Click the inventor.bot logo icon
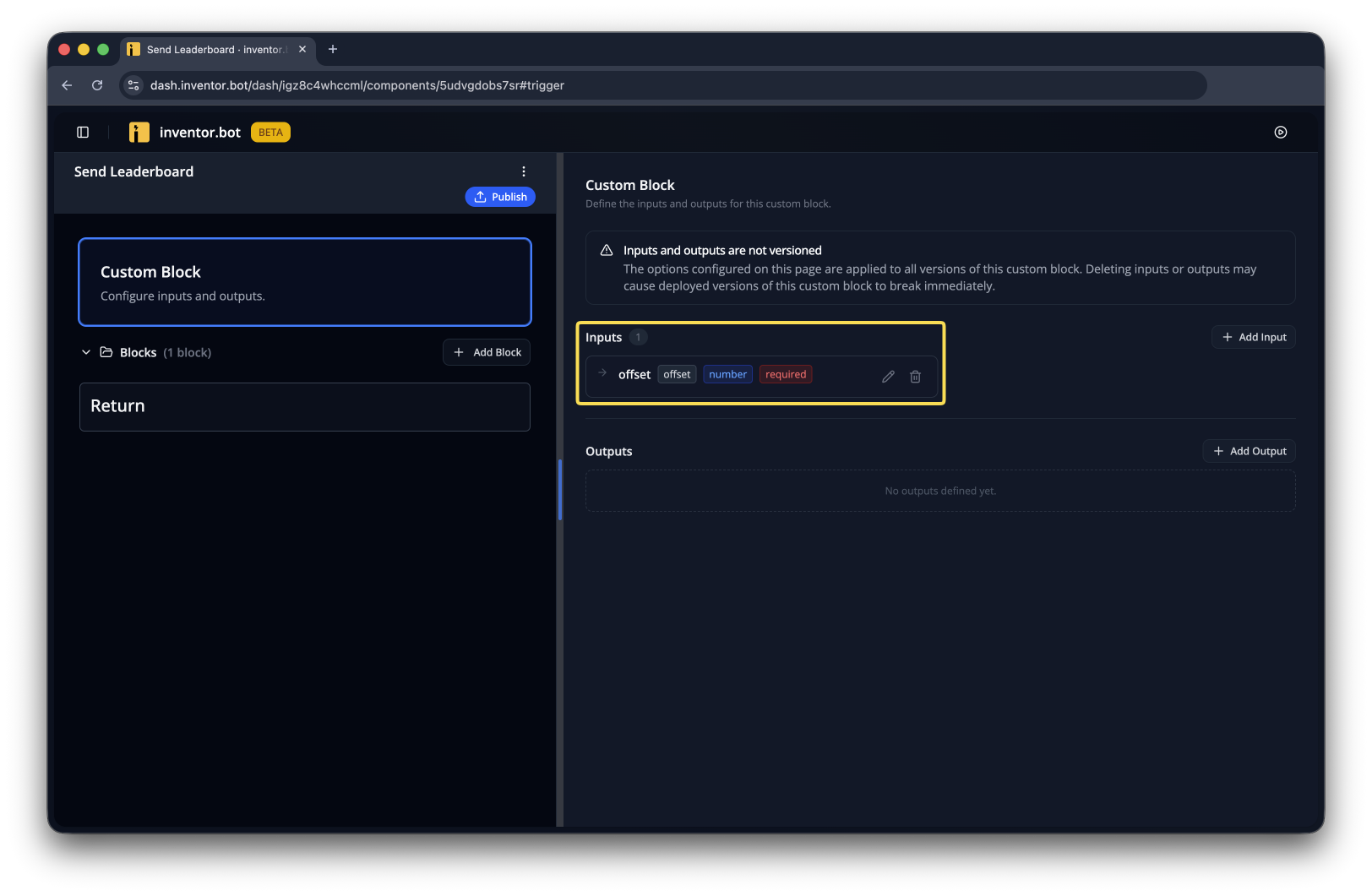Screen dimensions: 1372x896 (139, 133)
